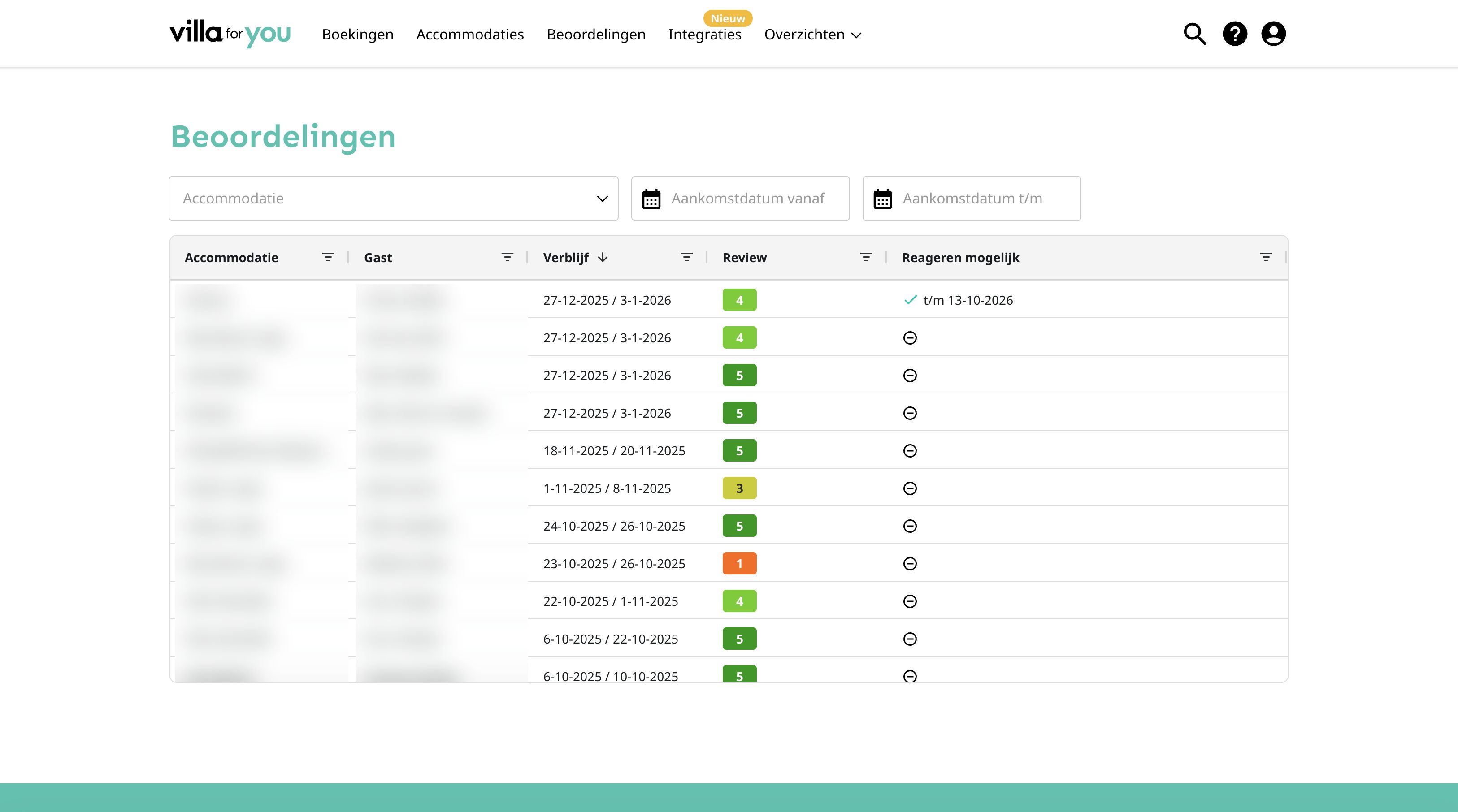Expand the Overzichten menu
Screen dimensions: 1458x812
(x=813, y=35)
